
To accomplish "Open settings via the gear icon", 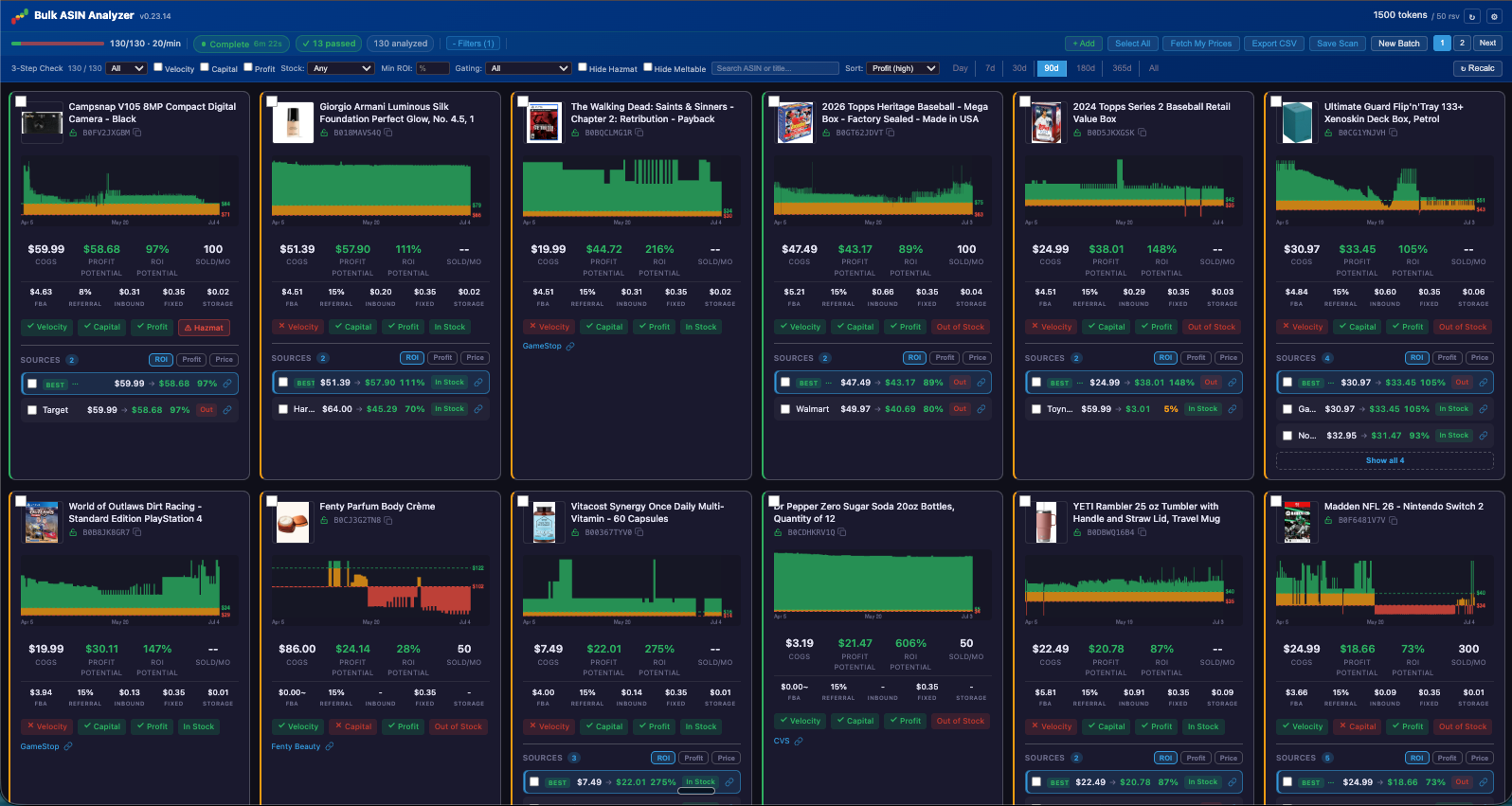I will click(x=1494, y=16).
